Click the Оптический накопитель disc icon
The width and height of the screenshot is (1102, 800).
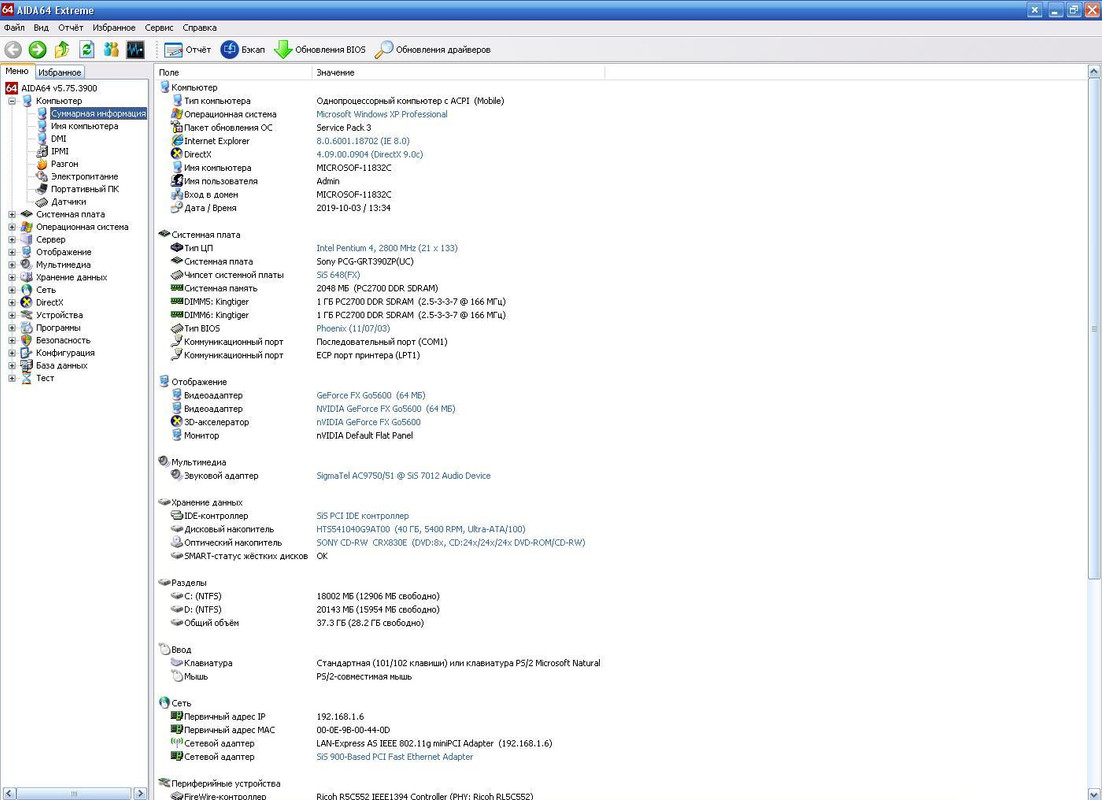[177, 543]
